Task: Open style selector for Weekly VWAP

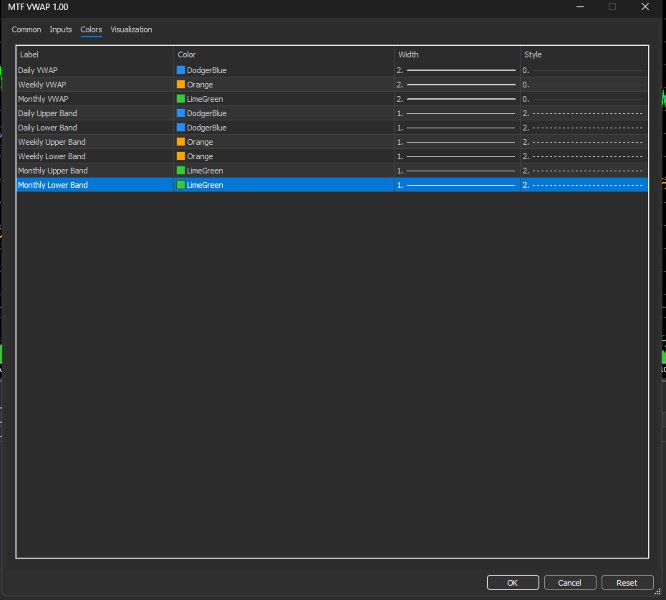Action: tap(584, 85)
